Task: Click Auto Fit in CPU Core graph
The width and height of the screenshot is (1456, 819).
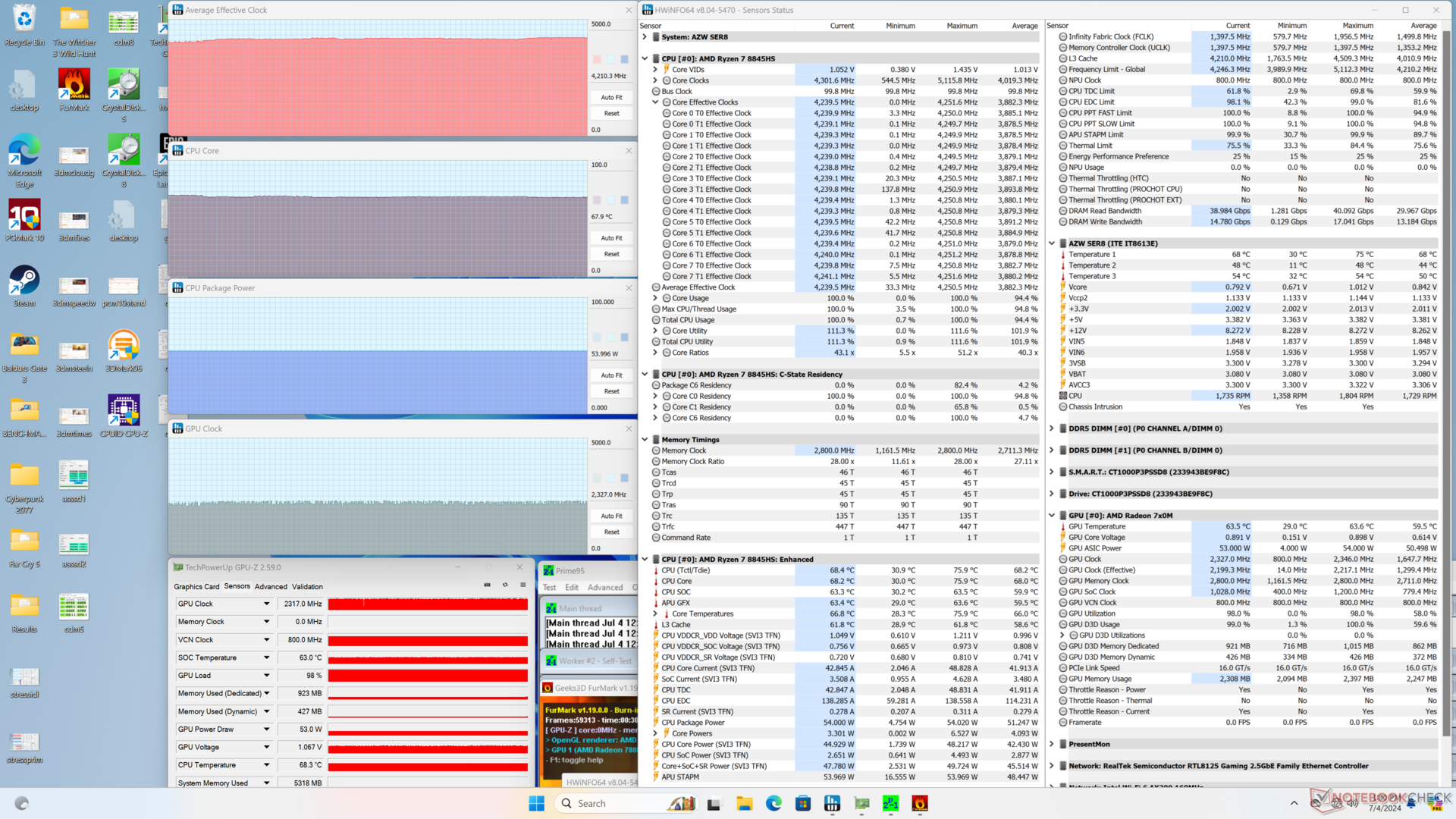Action: 611,238
